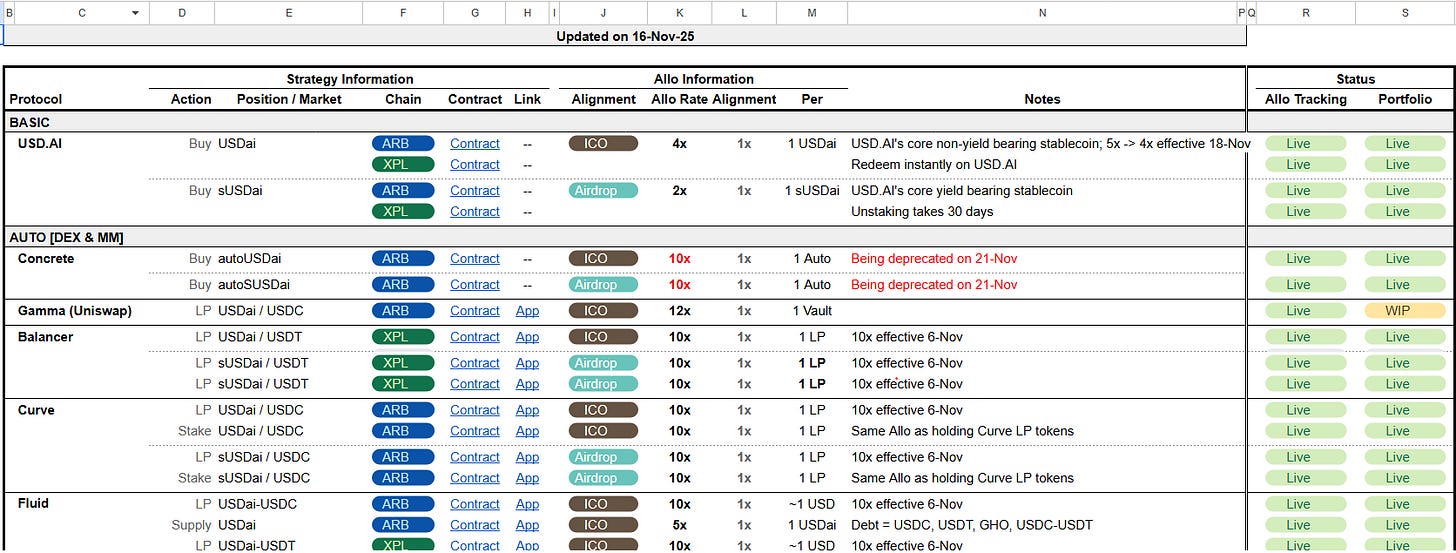Open Contract link for Curve LP USDai / USDC
The width and height of the screenshot is (1456, 553).
tap(475, 410)
